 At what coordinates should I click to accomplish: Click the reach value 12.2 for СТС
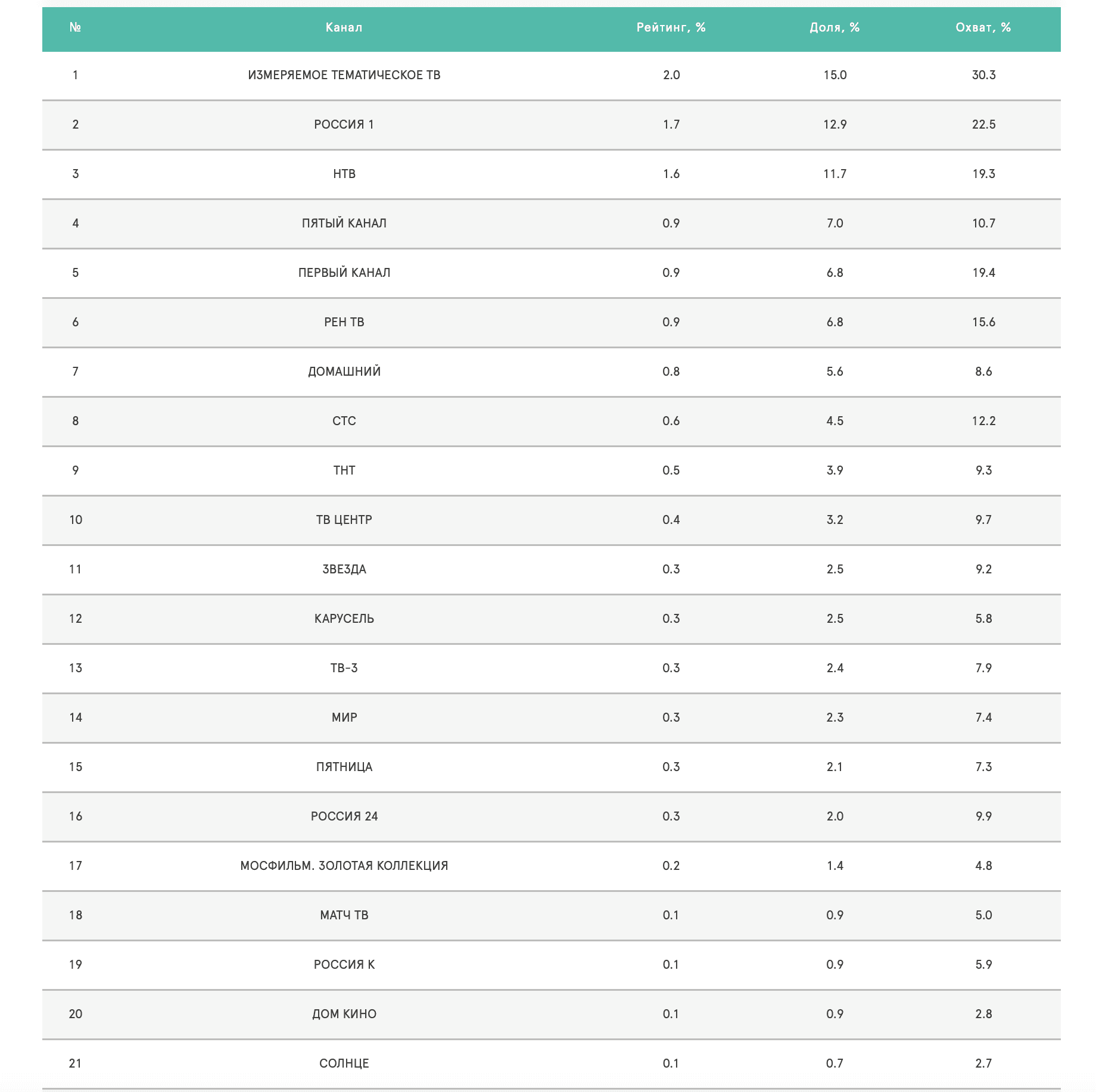pos(983,421)
